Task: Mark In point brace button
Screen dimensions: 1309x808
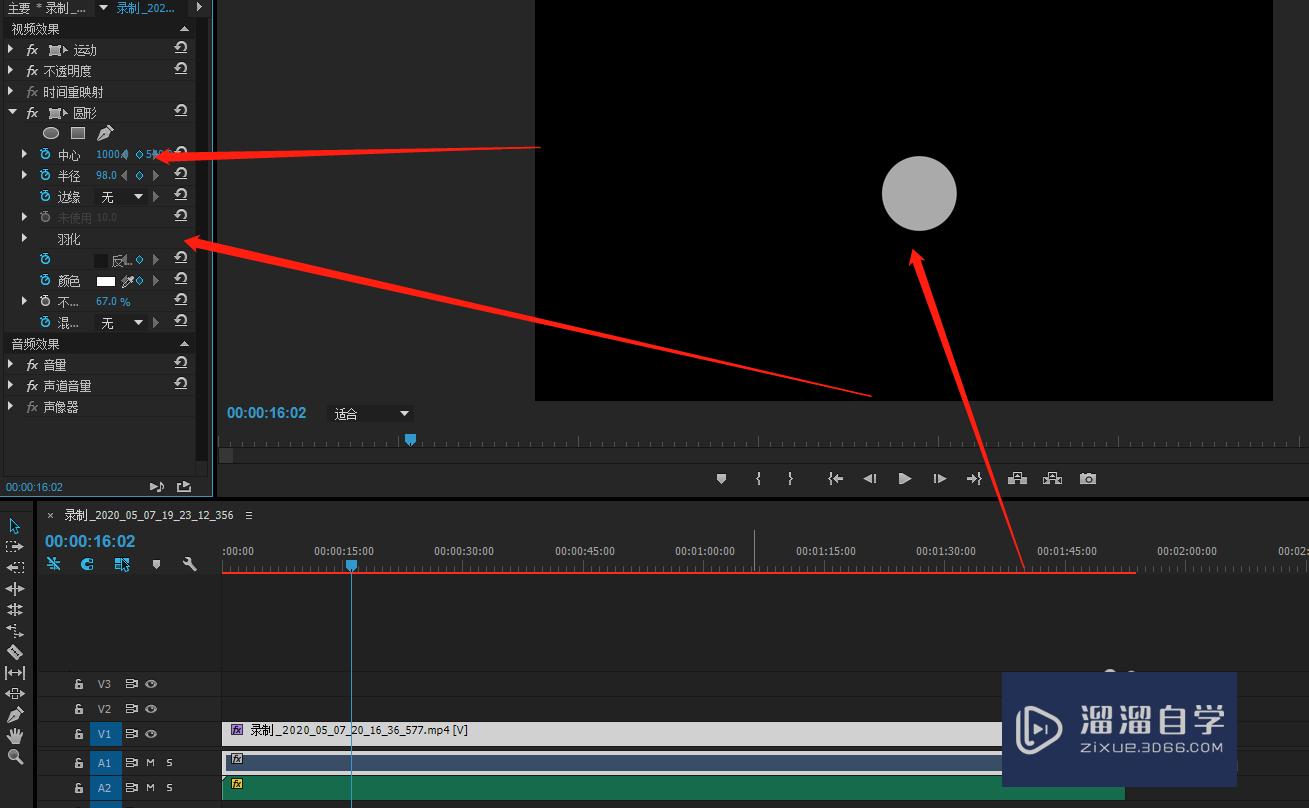Action: (x=758, y=479)
